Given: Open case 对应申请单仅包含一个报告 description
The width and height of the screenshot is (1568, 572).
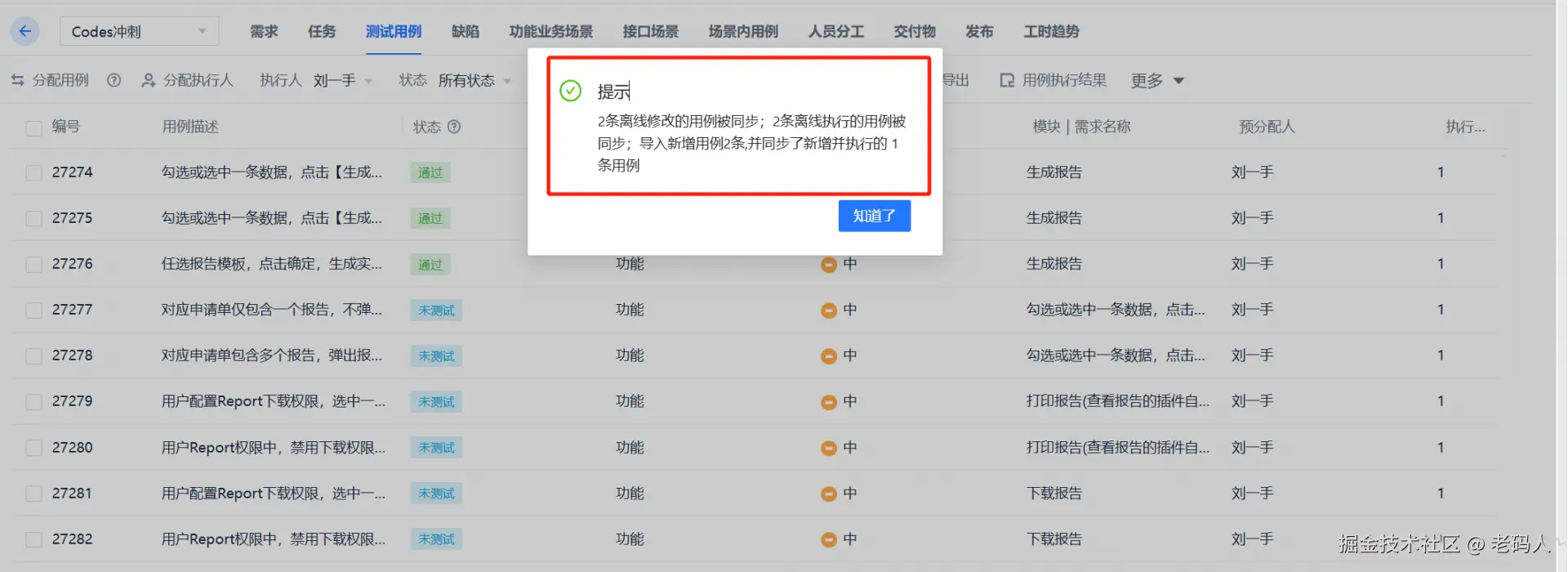Looking at the screenshot, I should click(272, 310).
